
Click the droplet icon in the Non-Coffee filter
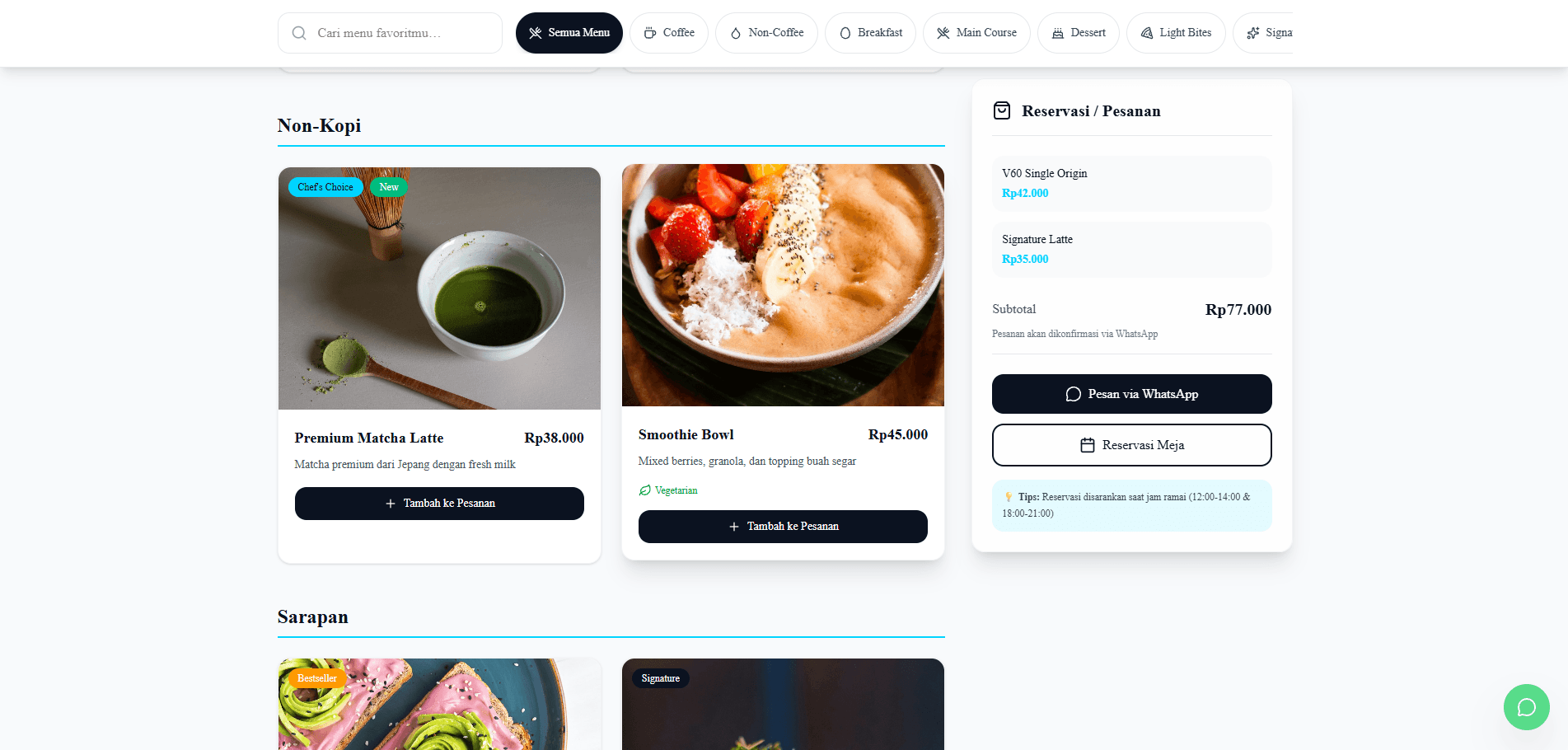736,33
